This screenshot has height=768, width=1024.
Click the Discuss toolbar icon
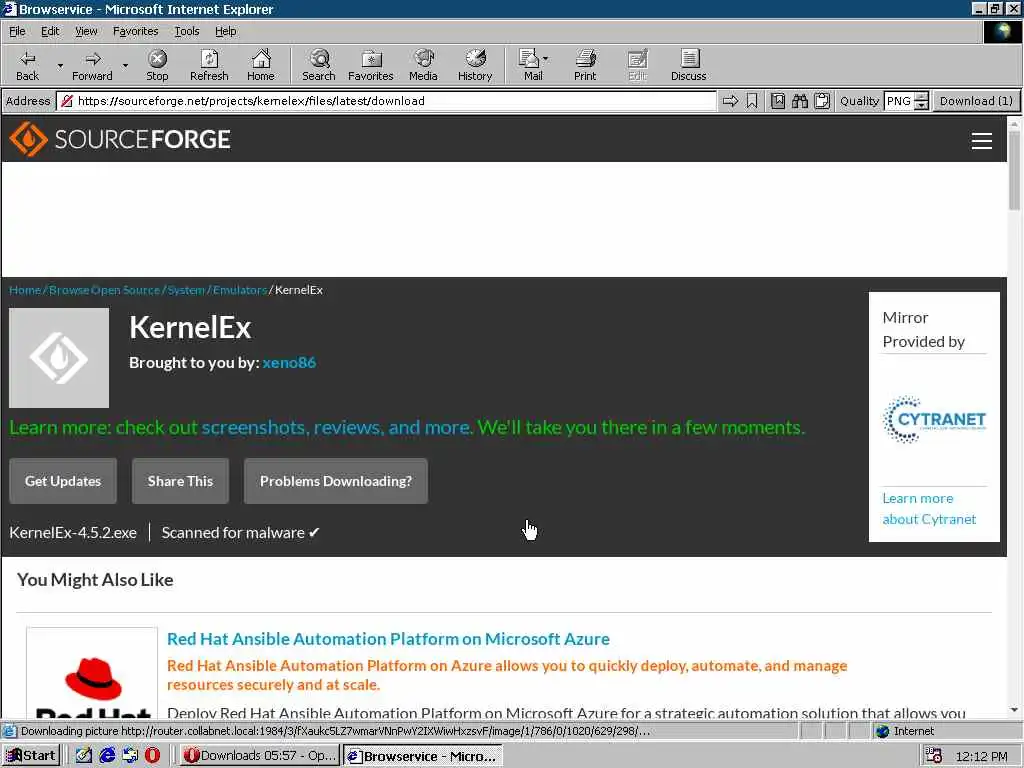pos(688,65)
